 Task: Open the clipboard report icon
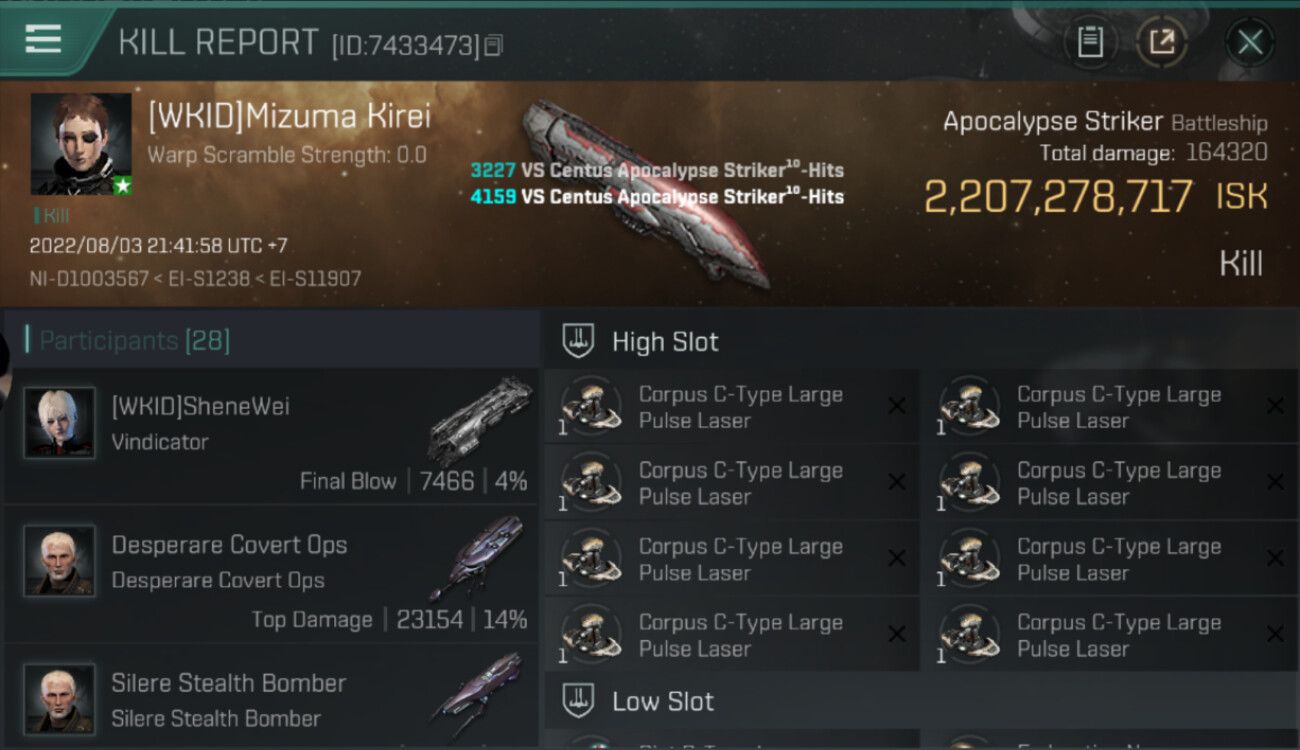pyautogui.click(x=1090, y=42)
